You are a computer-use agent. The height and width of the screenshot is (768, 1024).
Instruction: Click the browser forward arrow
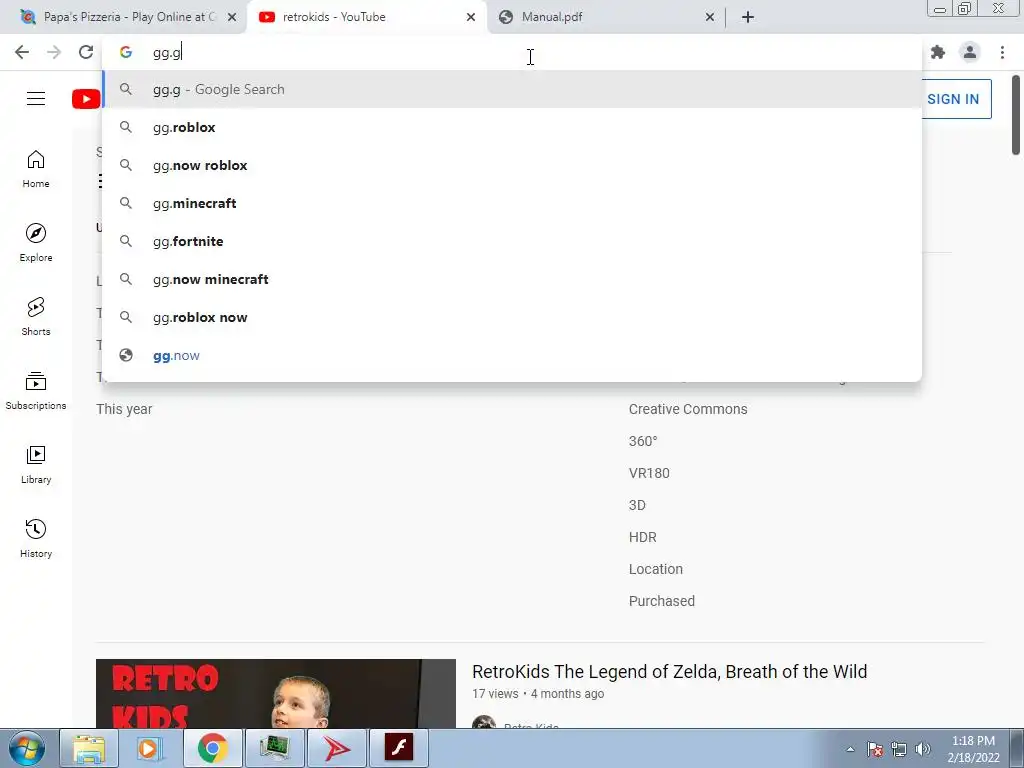(x=54, y=52)
